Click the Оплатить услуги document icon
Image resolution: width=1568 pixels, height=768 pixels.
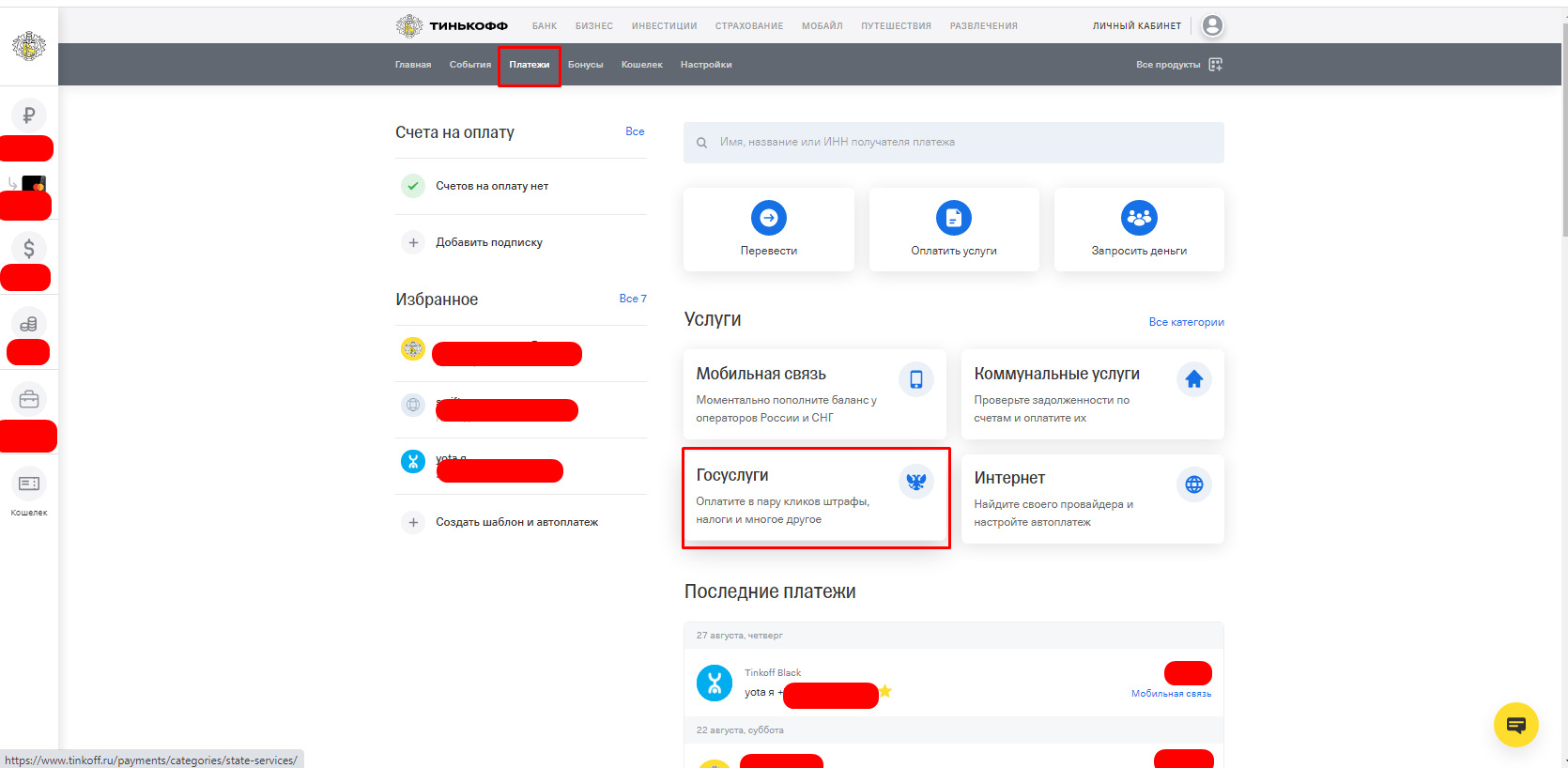click(954, 218)
